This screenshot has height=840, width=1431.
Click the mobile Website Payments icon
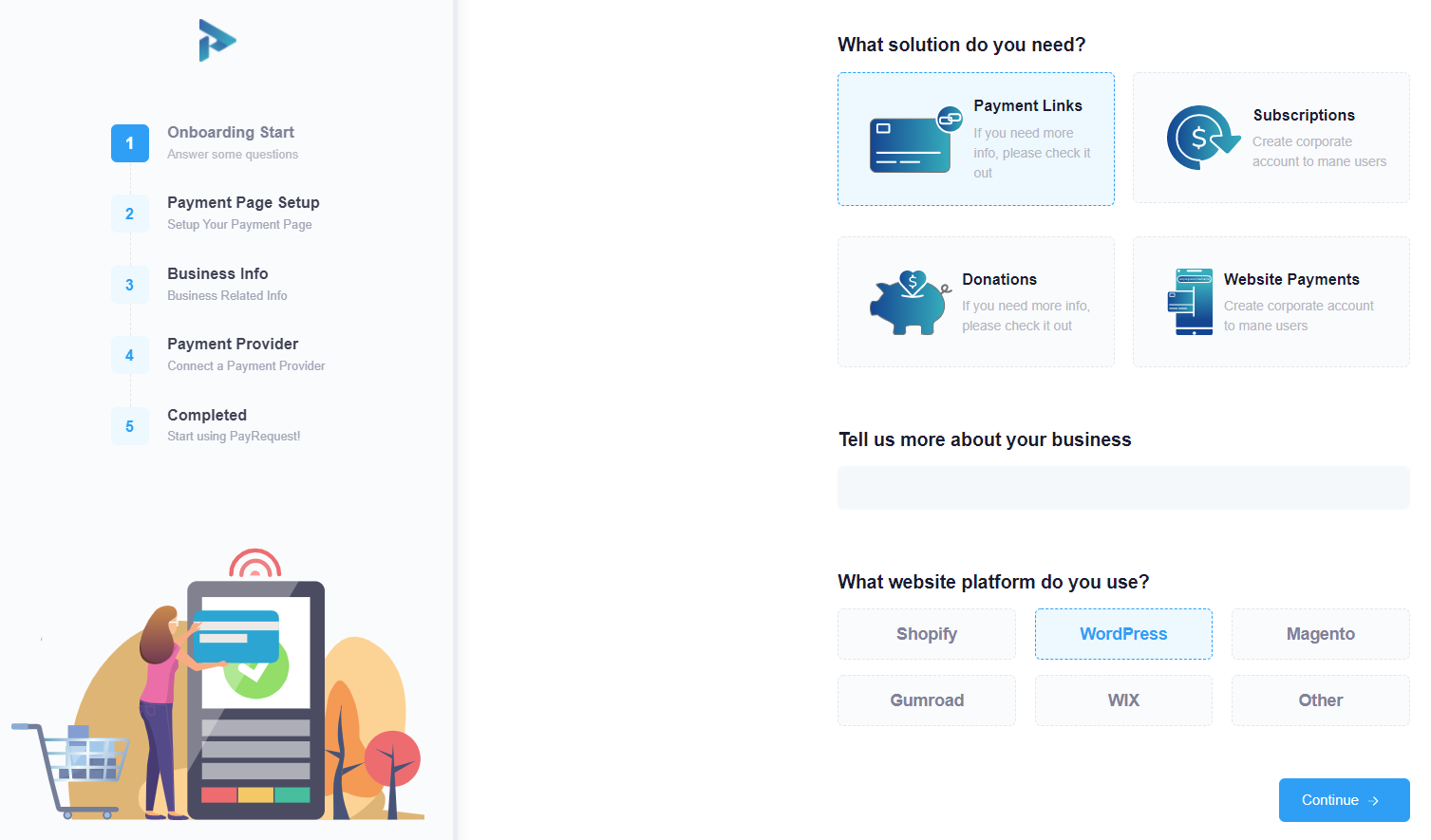(x=1190, y=302)
